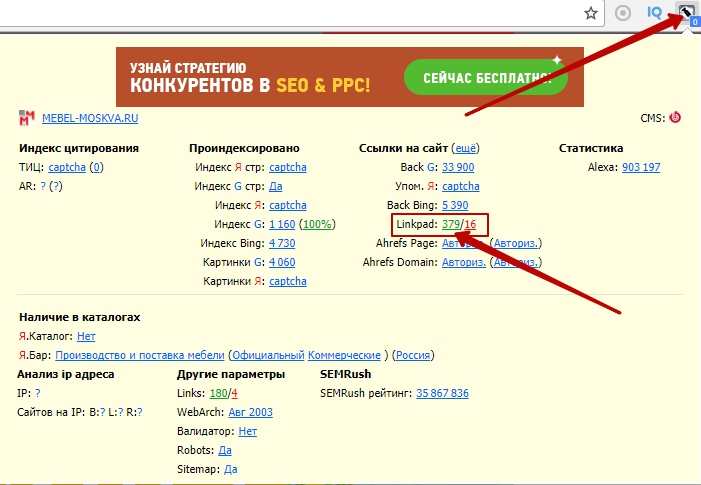Open the RDS bar extension icon
Screen dimensions: 701x485
point(687,13)
